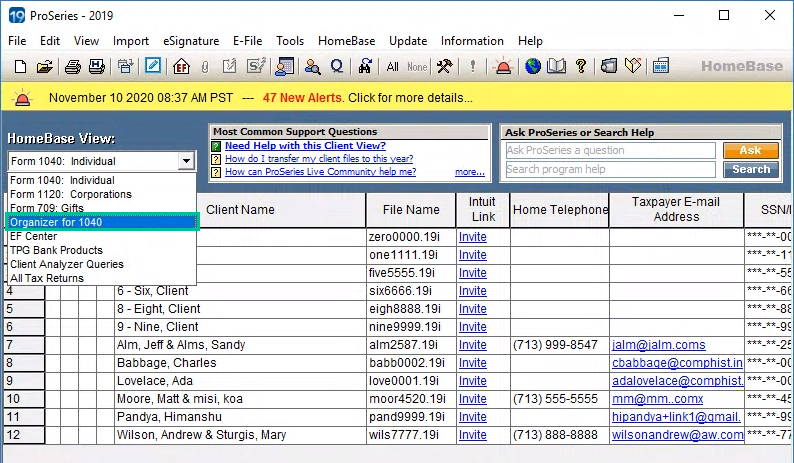Click the blue Search button
Screen dimensions: 794x463
click(x=750, y=169)
